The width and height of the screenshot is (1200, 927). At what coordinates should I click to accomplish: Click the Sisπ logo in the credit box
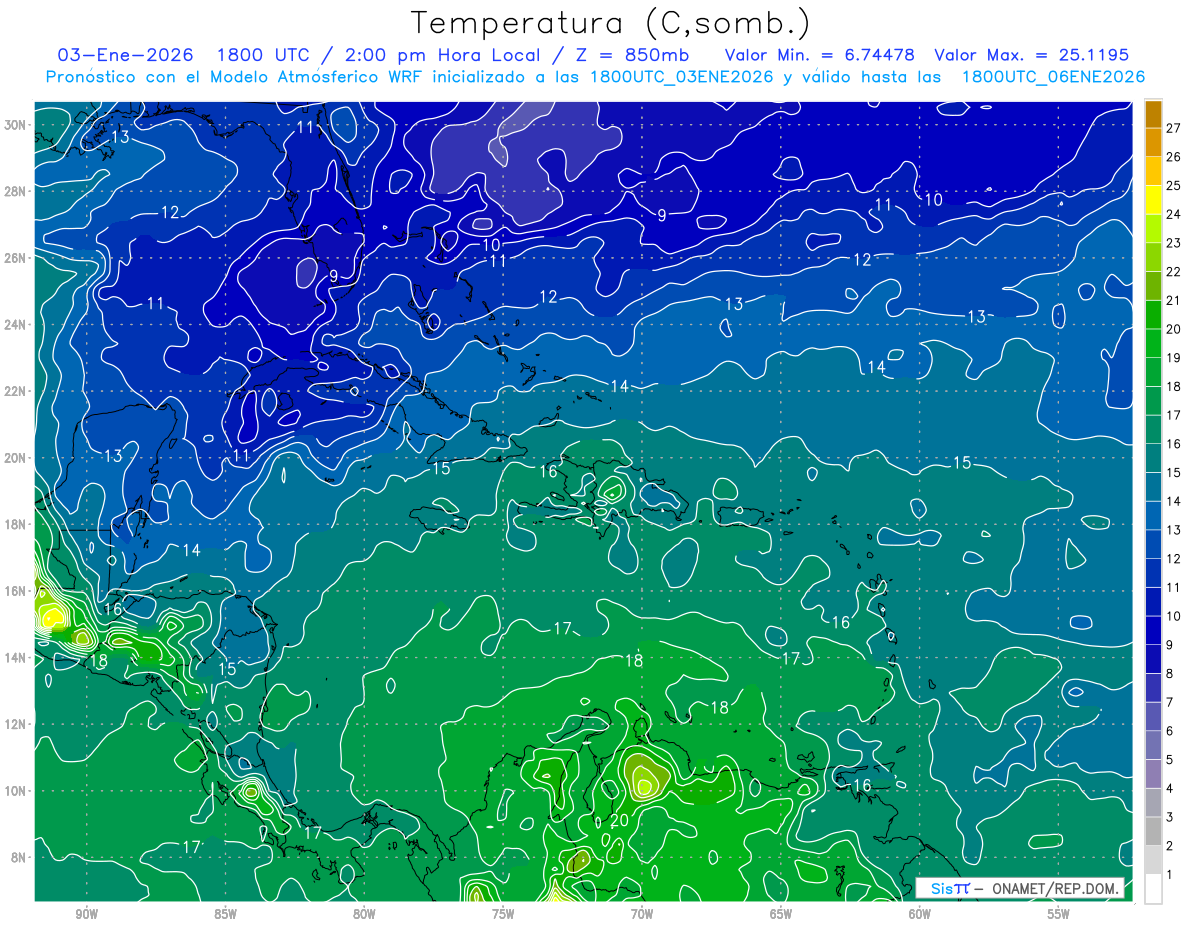tap(950, 888)
